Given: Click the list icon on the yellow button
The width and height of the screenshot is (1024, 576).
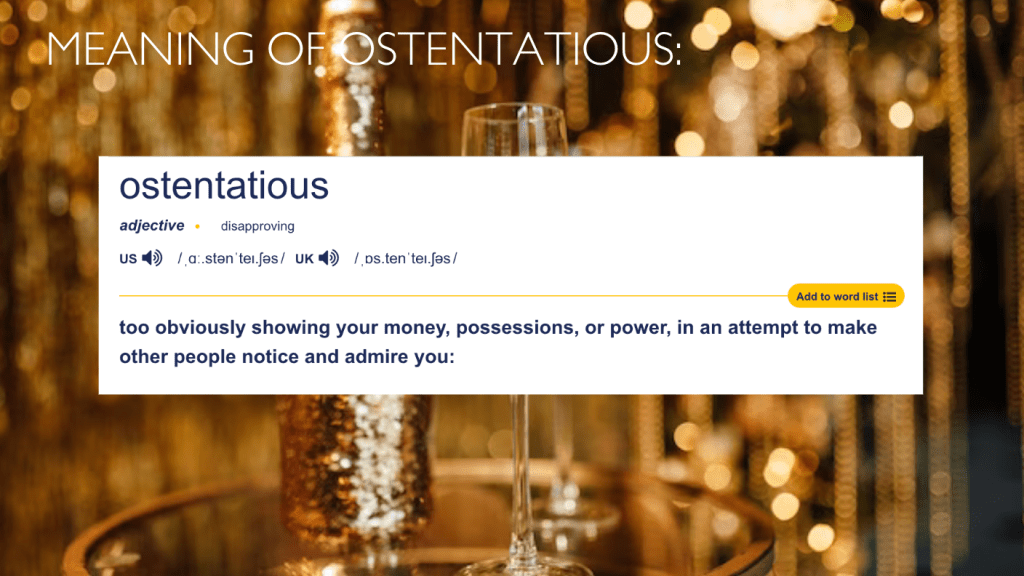Looking at the screenshot, I should (889, 296).
